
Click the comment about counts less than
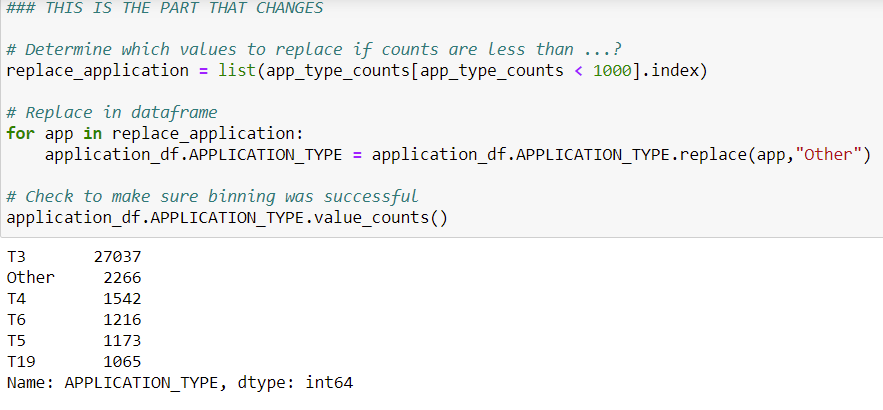314,50
